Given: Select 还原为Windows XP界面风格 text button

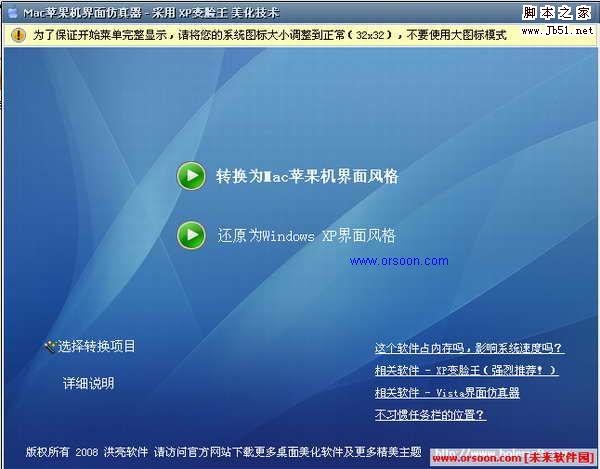Looking at the screenshot, I should pyautogui.click(x=307, y=235).
